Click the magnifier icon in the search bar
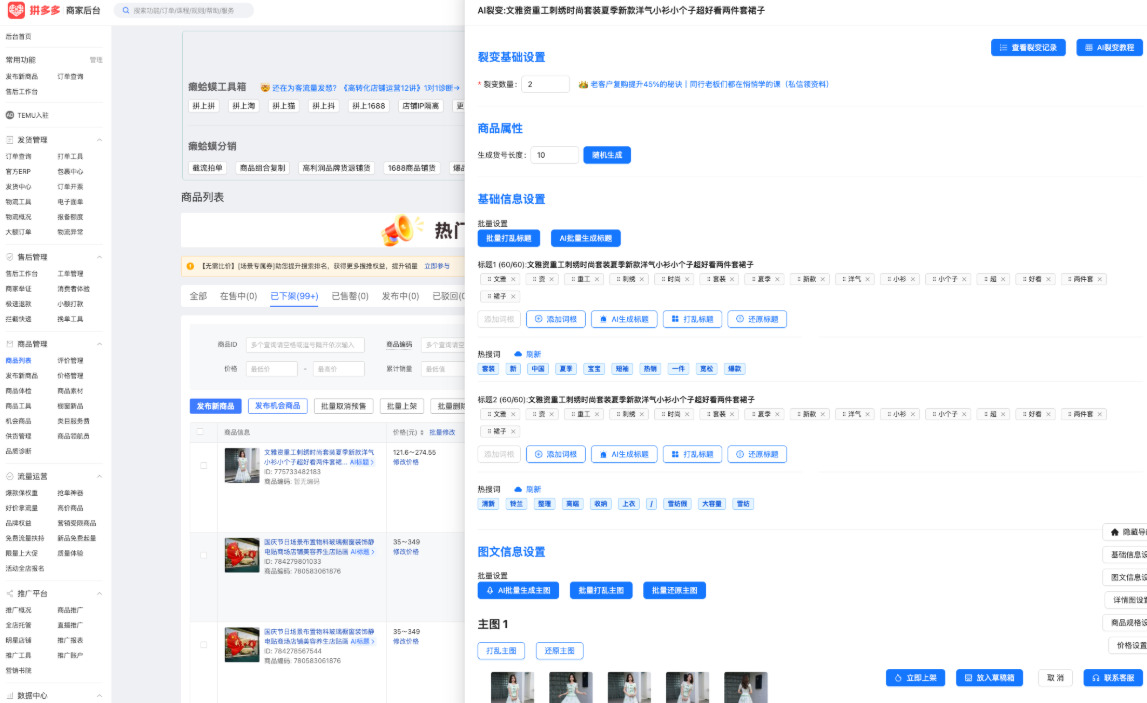This screenshot has width=1147, height=703. pyautogui.click(x=126, y=10)
